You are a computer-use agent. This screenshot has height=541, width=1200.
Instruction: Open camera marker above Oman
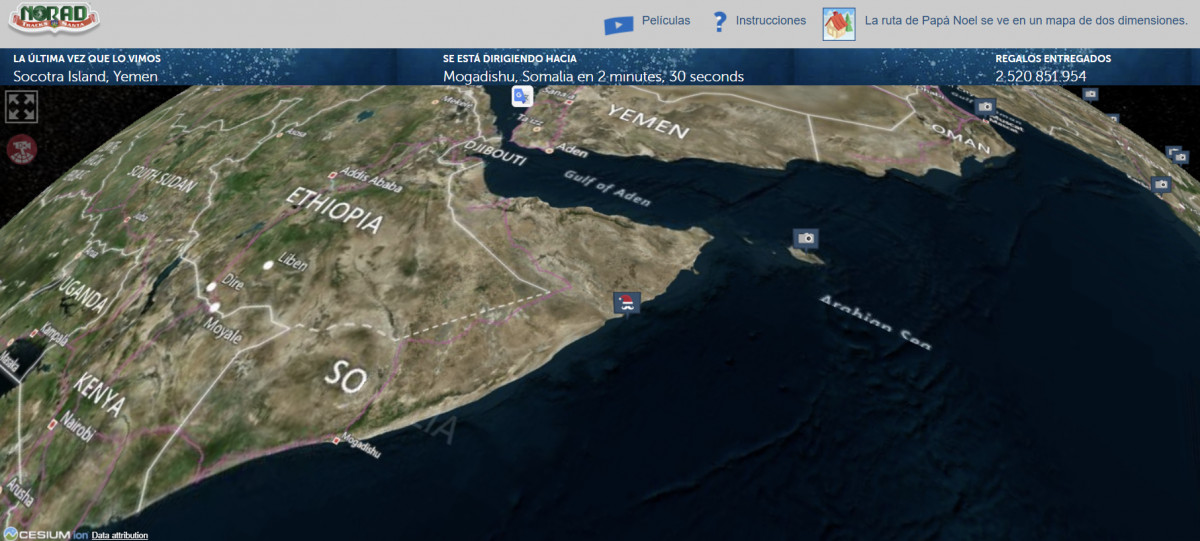tap(985, 106)
